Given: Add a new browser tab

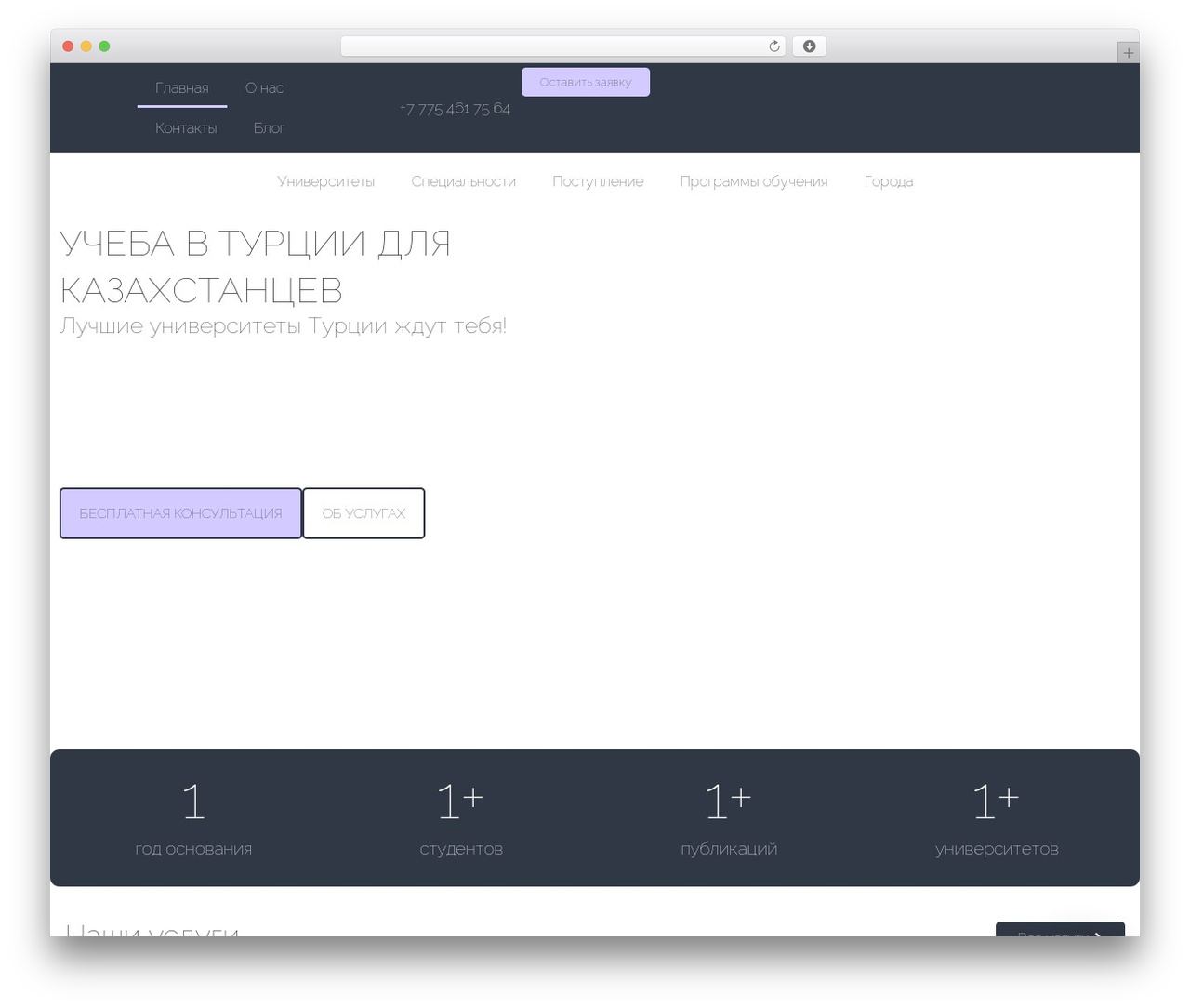Looking at the screenshot, I should tap(1128, 53).
